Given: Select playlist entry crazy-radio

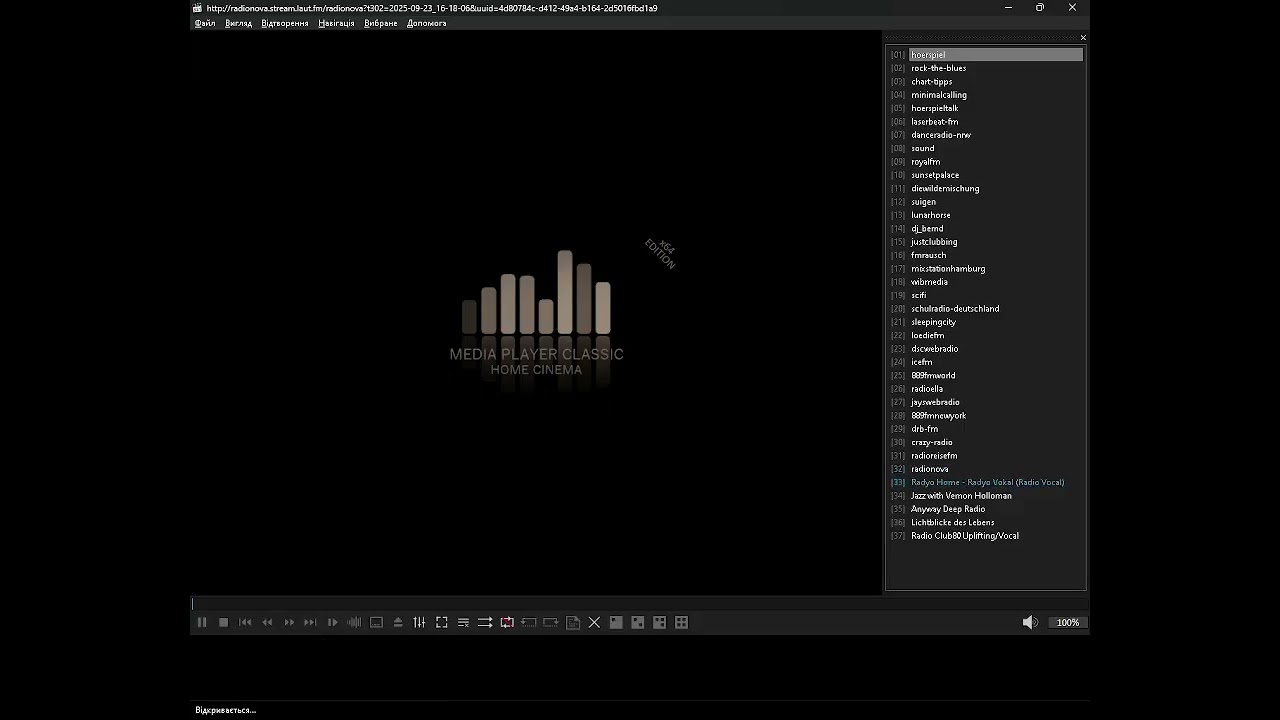Looking at the screenshot, I should pos(986,442).
